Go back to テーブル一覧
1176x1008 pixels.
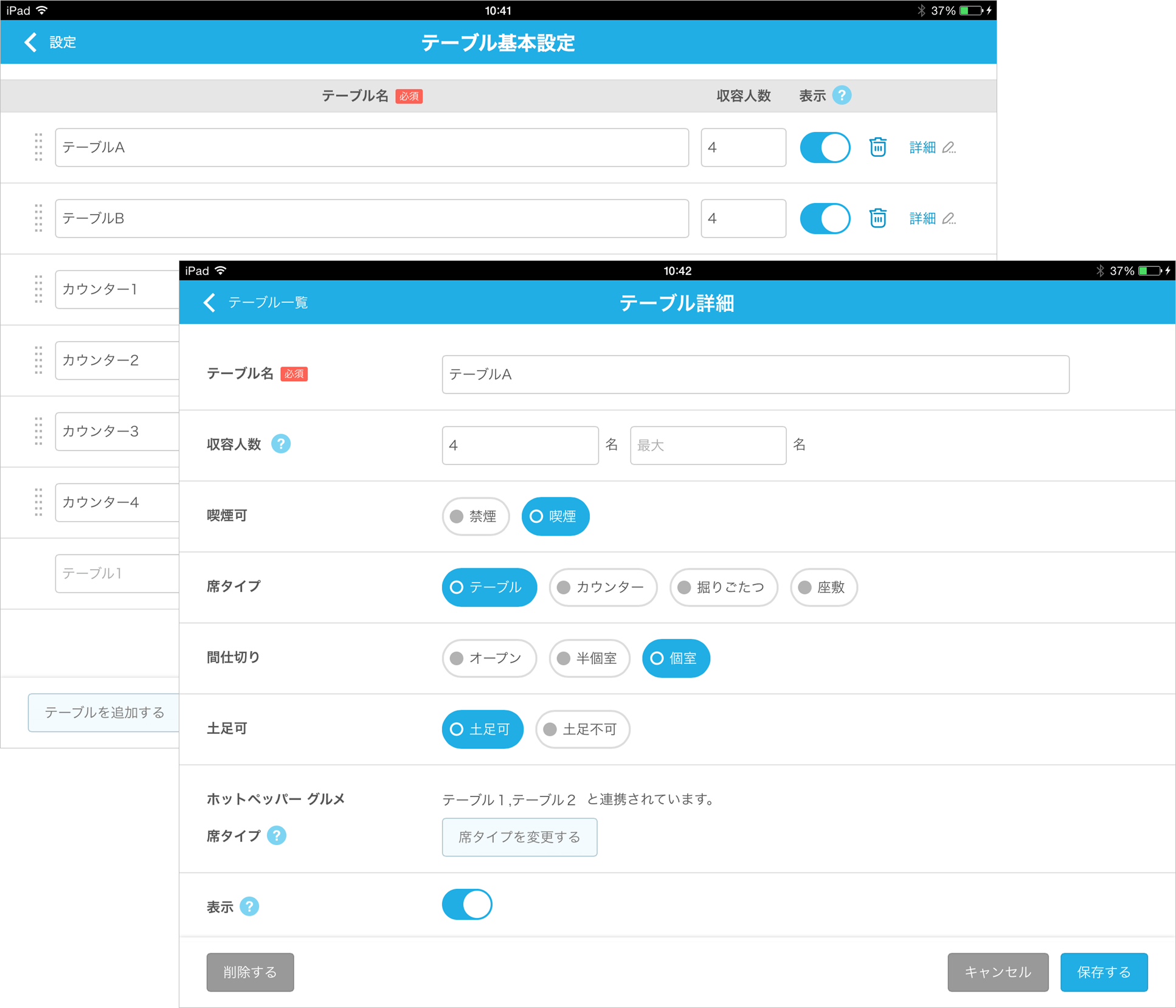(256, 303)
